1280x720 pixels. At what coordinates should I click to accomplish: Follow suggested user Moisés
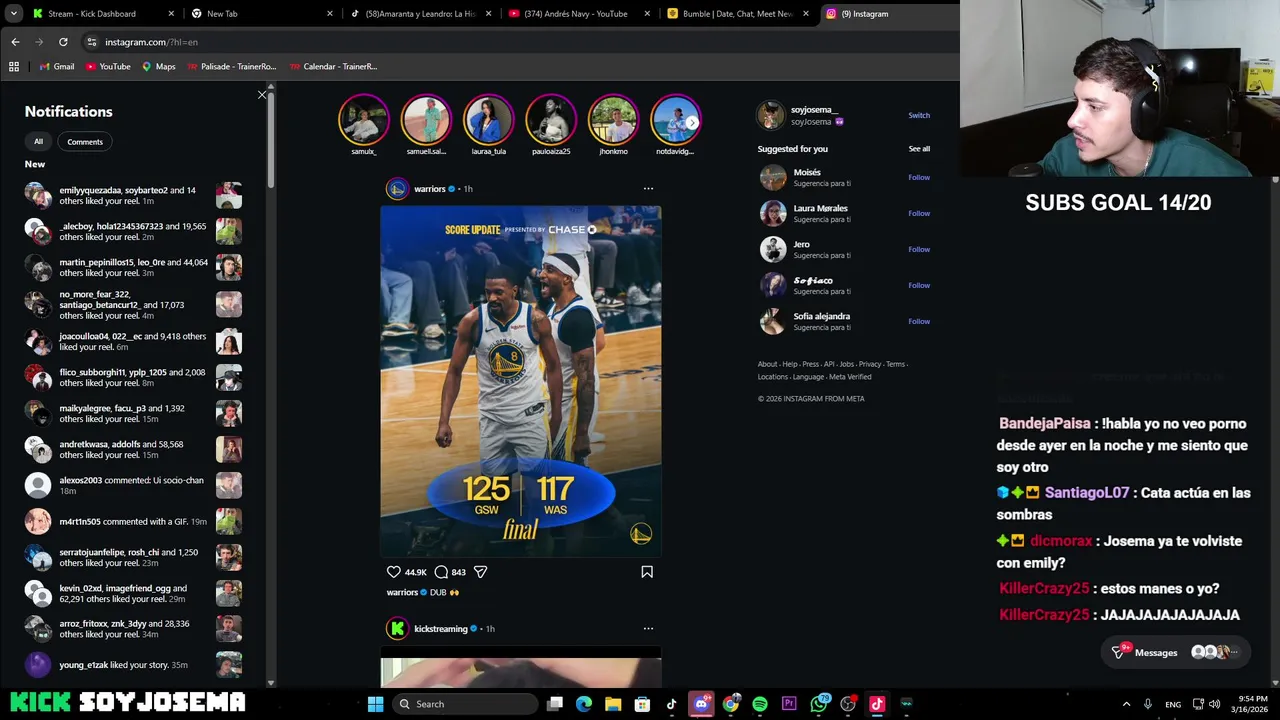(919, 177)
